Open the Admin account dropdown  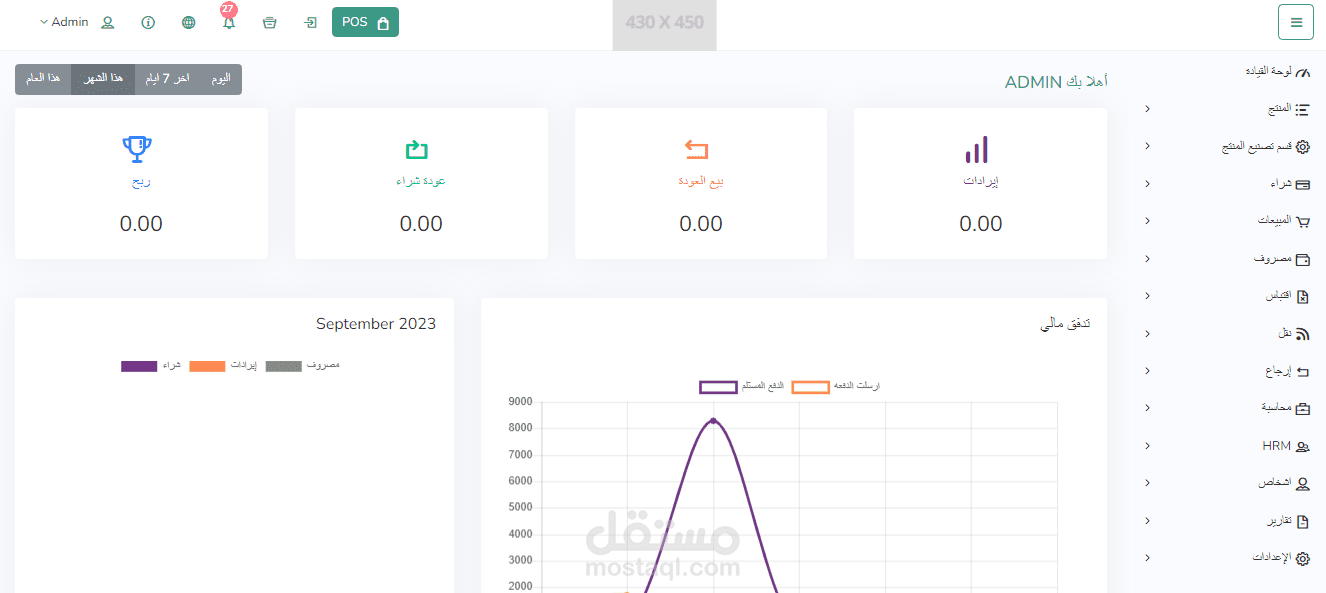[63, 22]
